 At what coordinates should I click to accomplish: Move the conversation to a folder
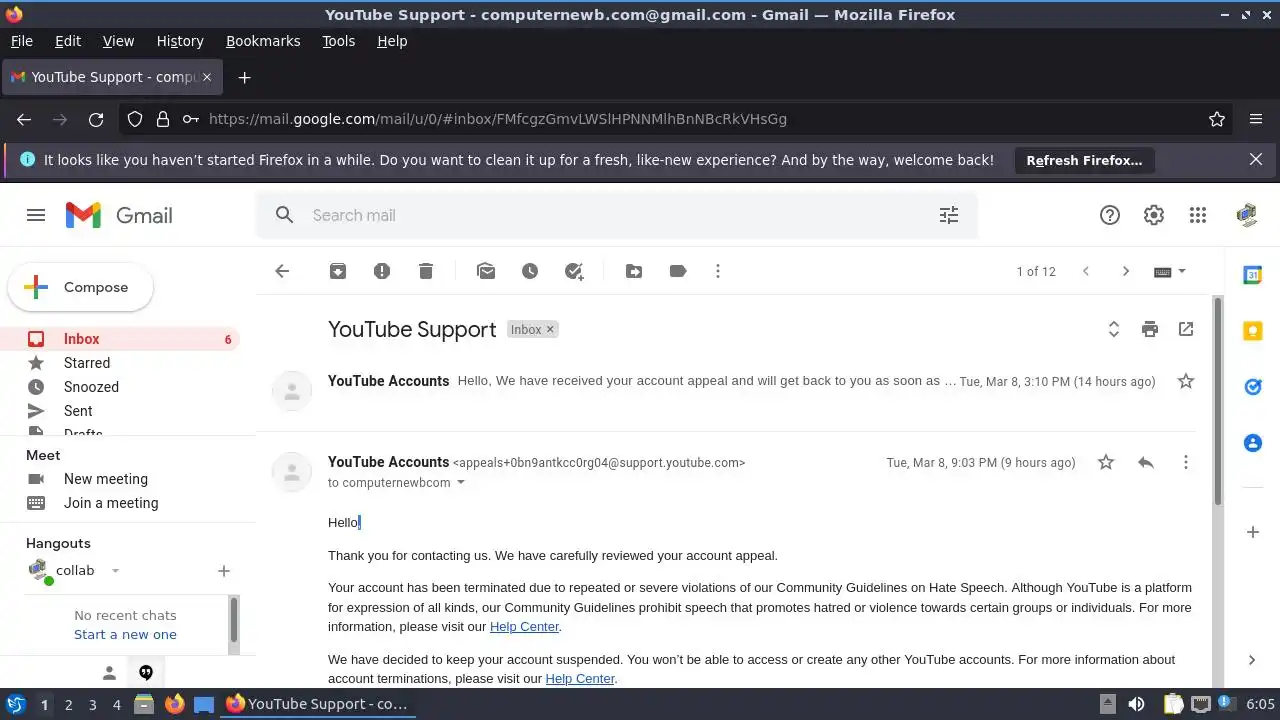click(634, 271)
